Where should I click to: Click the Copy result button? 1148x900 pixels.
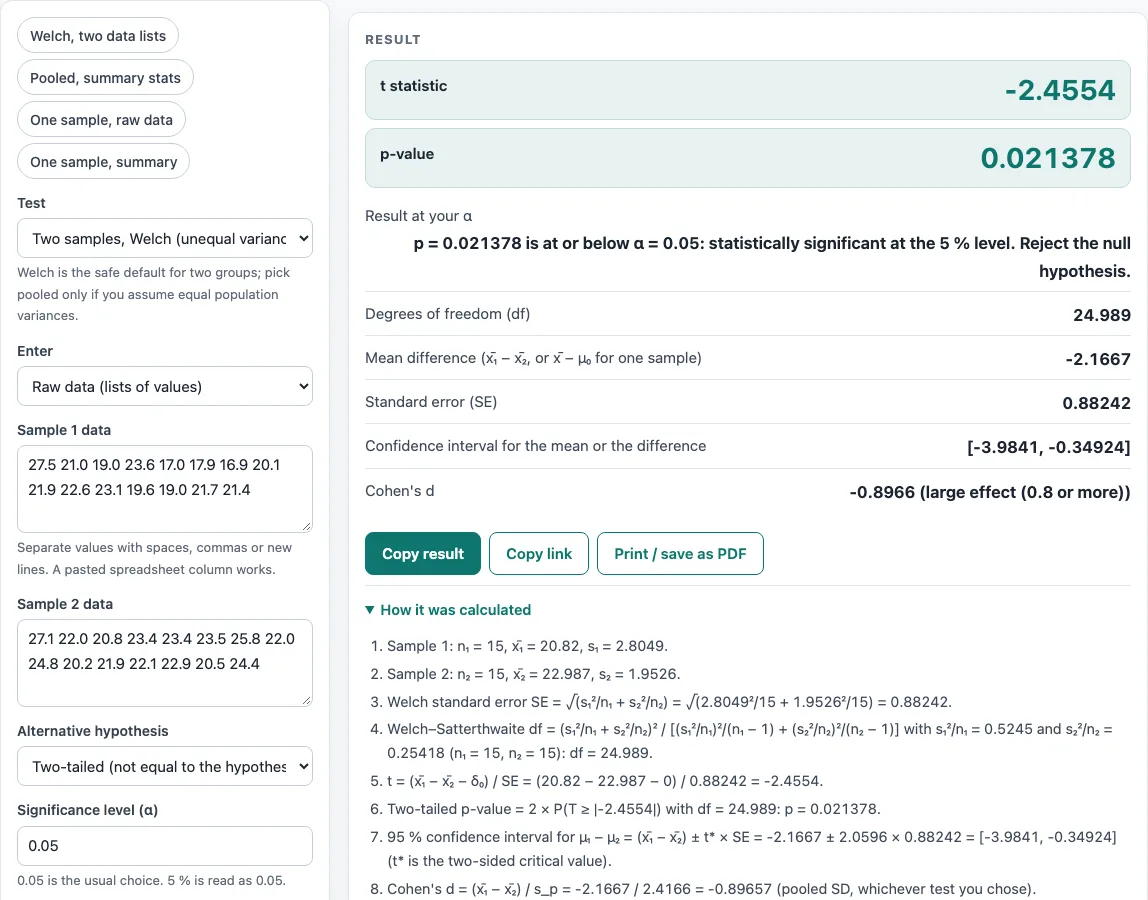[x=423, y=554]
